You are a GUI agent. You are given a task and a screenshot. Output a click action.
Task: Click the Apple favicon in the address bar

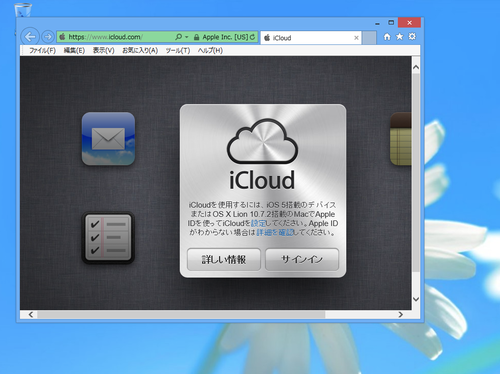(x=62, y=37)
